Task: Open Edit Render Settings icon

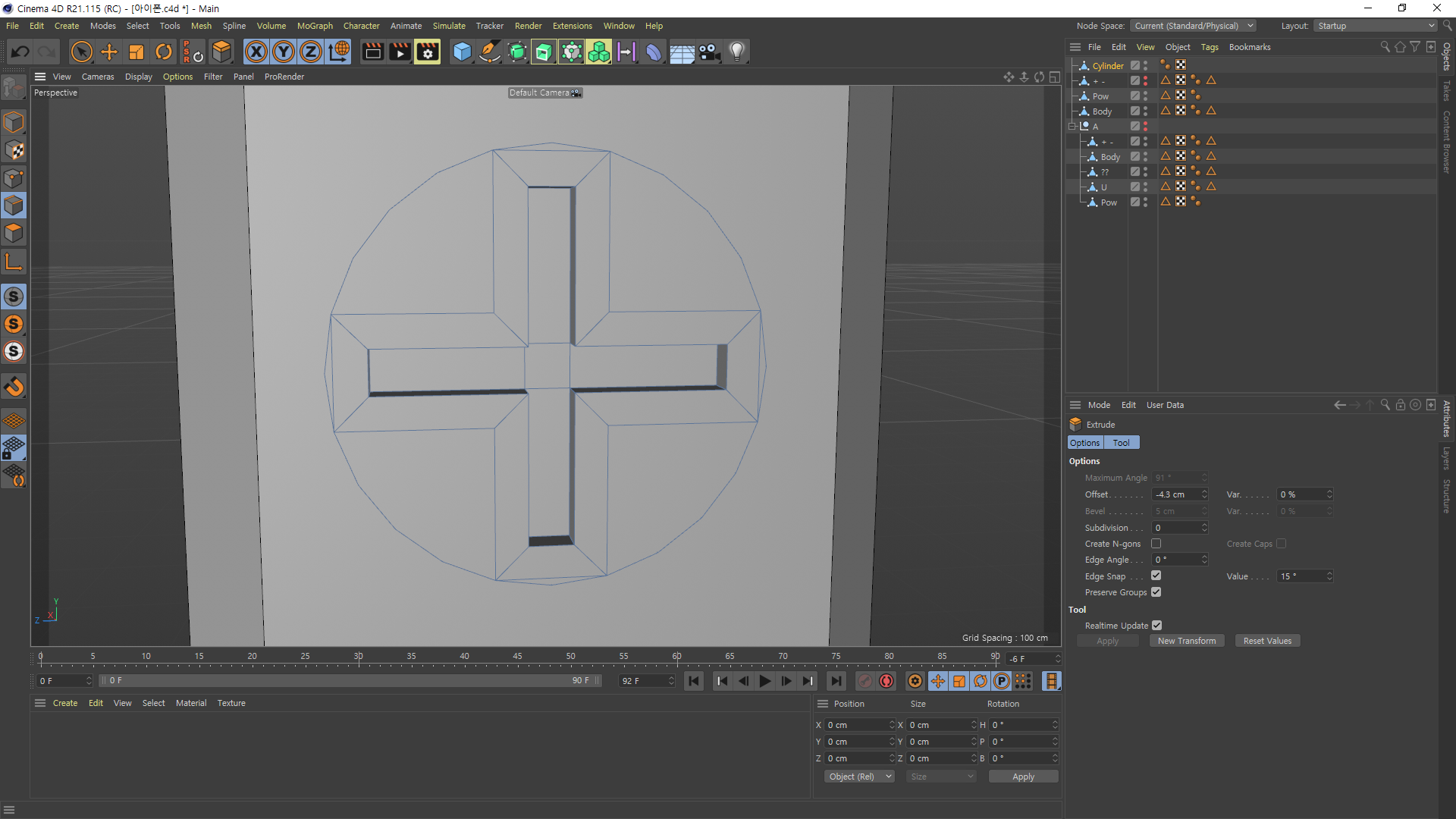Action: coord(427,52)
